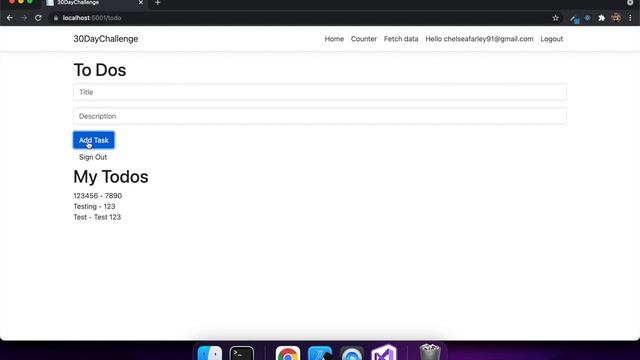Click the lock icon in the address bar
The width and height of the screenshot is (640, 360).
click(x=56, y=18)
